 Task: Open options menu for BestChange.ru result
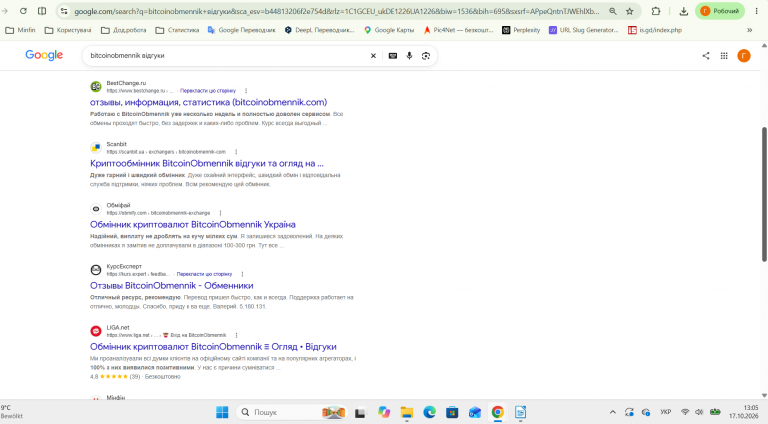246,91
